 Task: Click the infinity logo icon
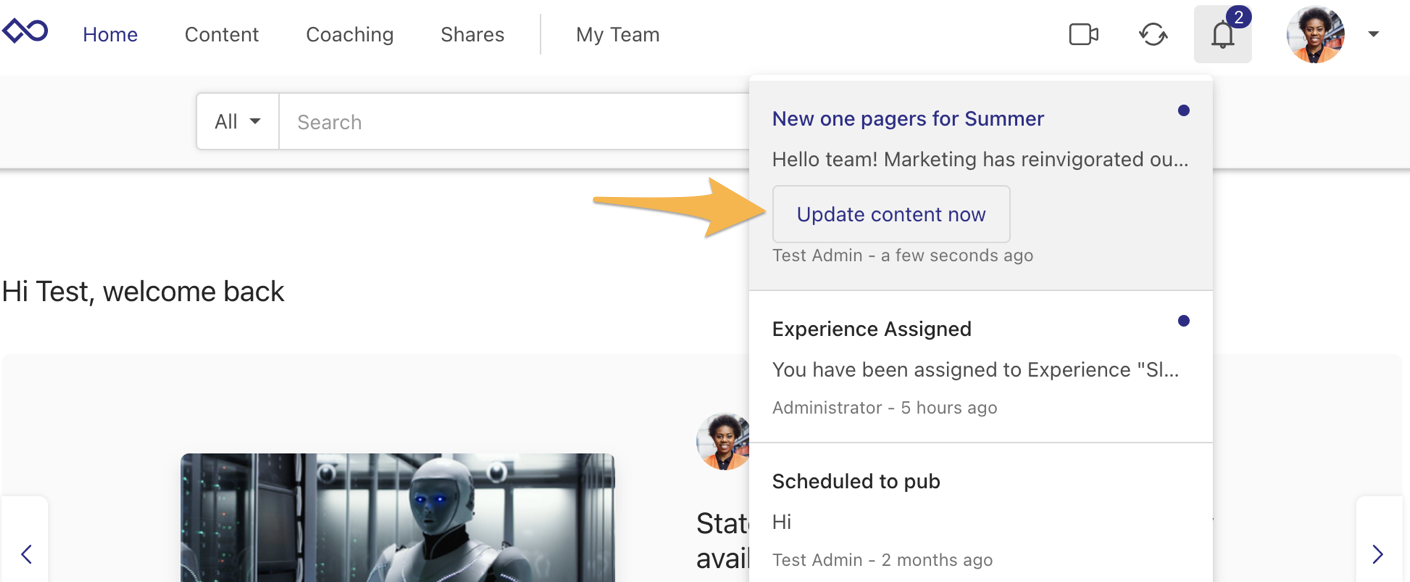pos(25,33)
